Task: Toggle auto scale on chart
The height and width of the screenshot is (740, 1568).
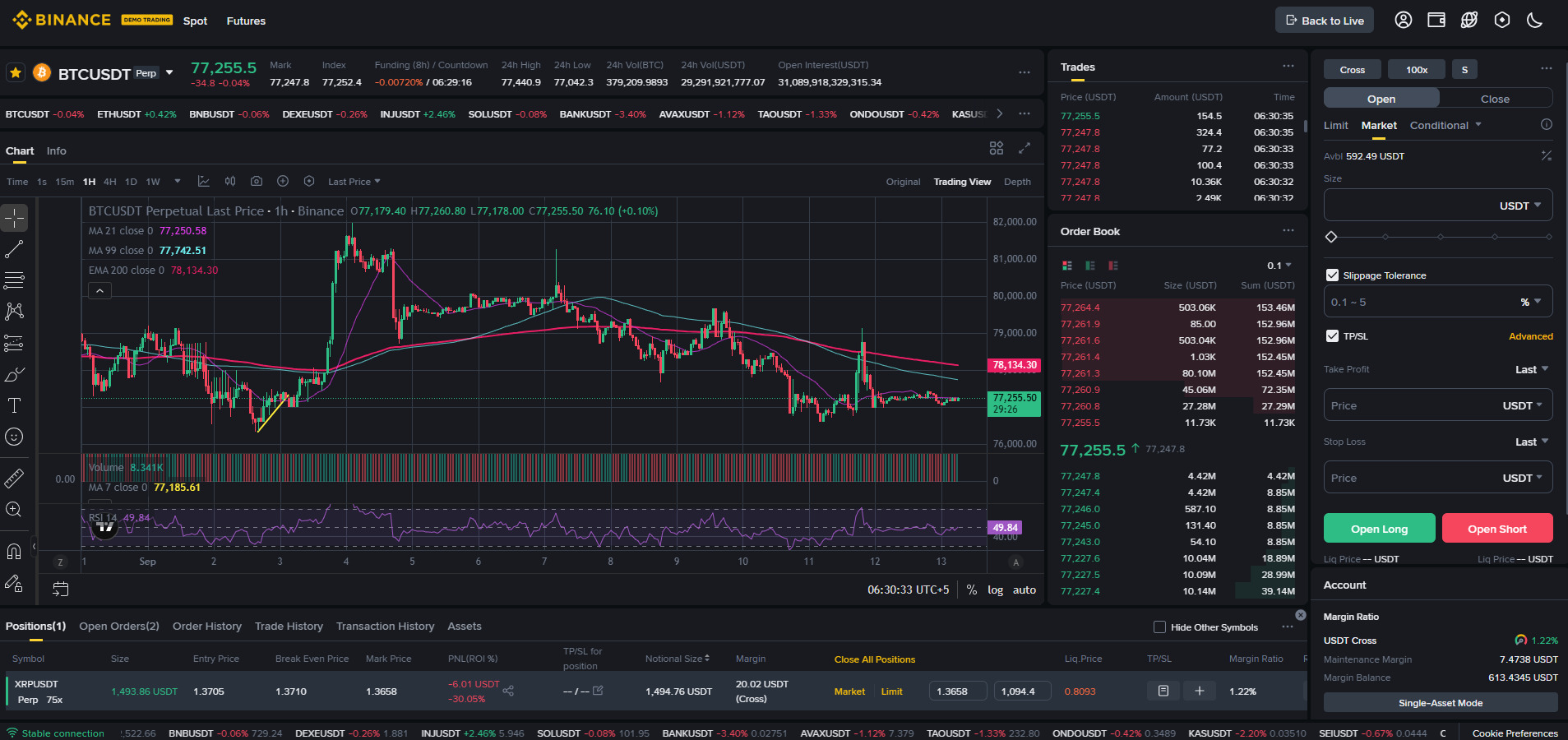Action: 1025,590
